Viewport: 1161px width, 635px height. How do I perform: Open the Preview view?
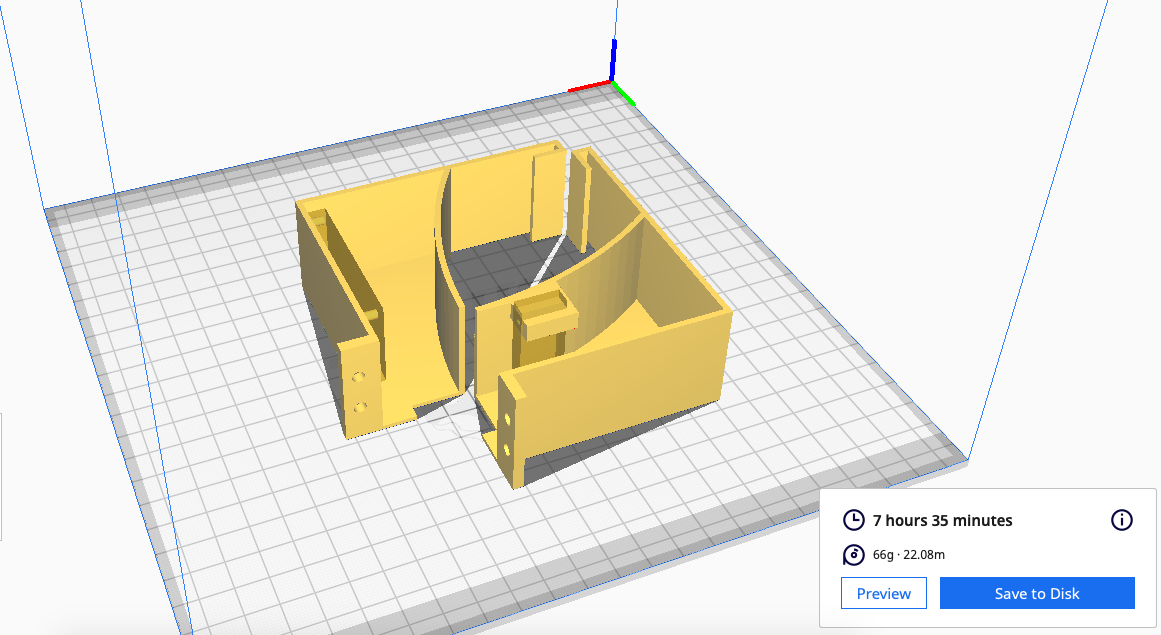coord(883,593)
